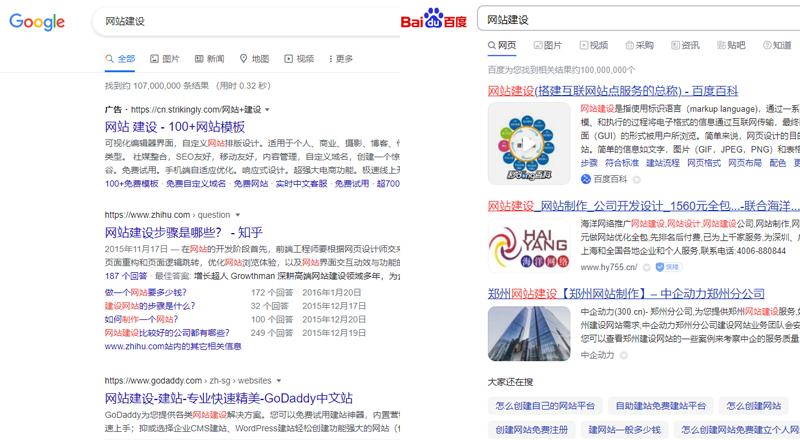The image size is (800, 440).
Task: Click 建站流程 sublink
Action: coord(663,163)
